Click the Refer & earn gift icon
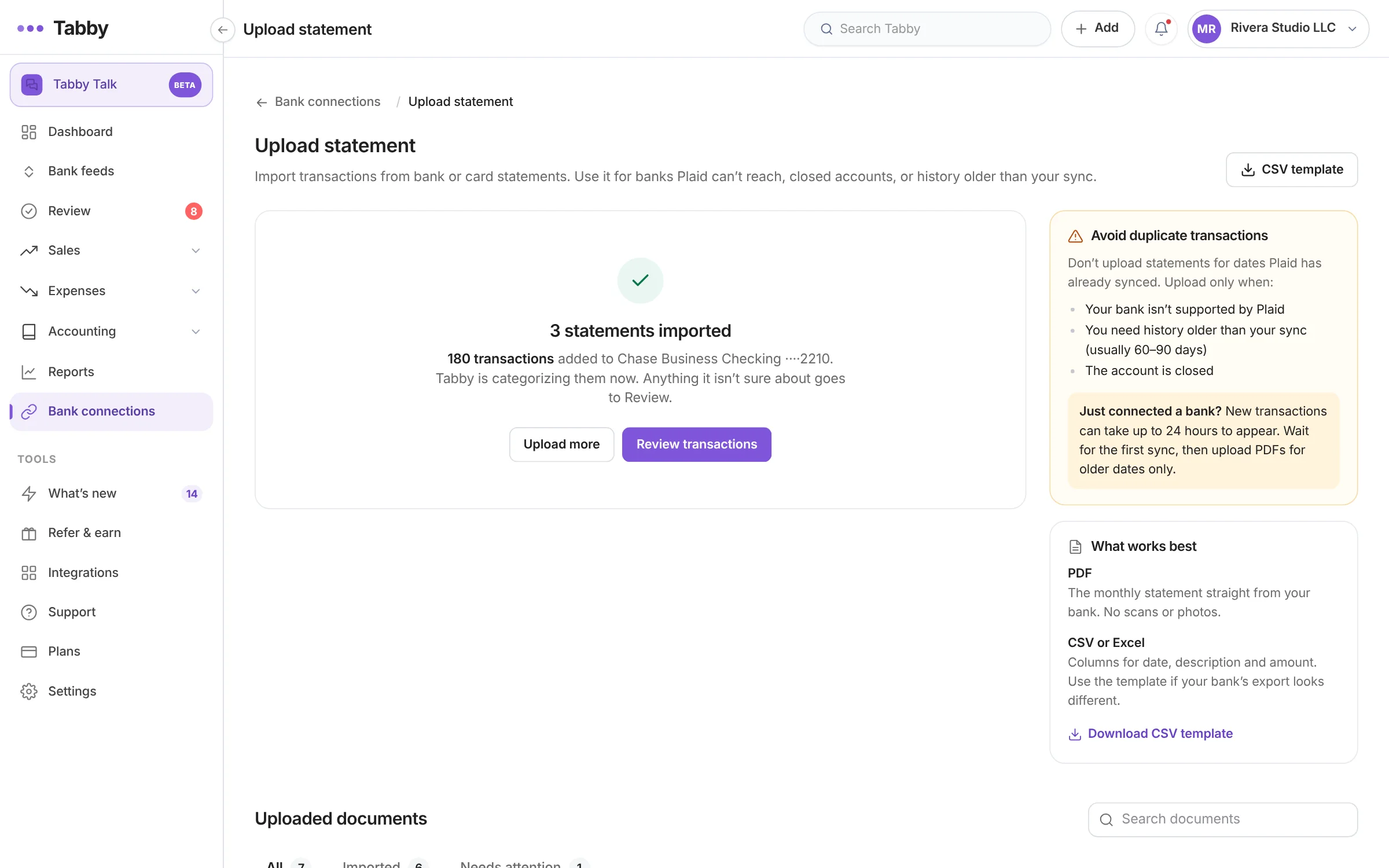 (29, 533)
